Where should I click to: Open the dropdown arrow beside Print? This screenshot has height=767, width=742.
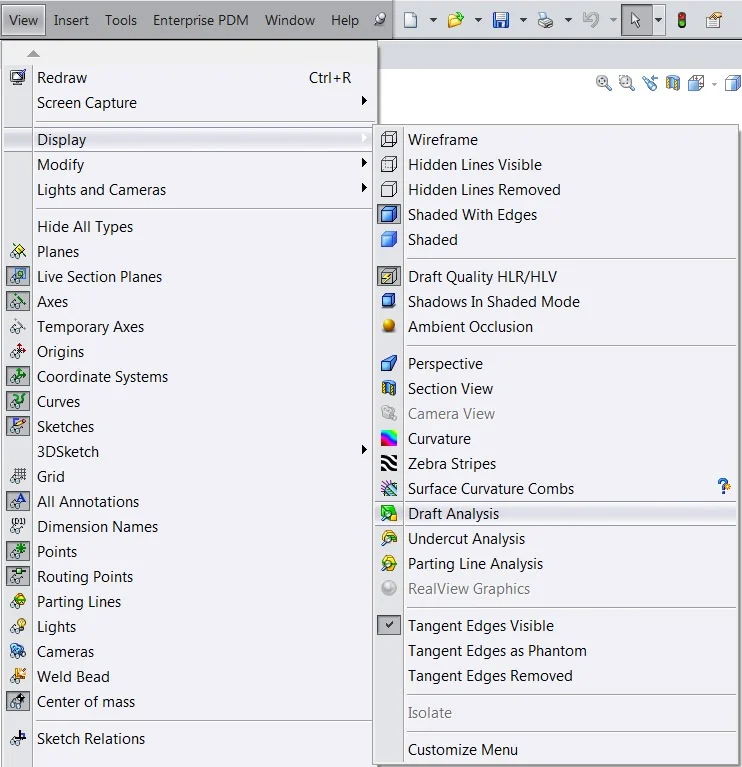click(568, 20)
